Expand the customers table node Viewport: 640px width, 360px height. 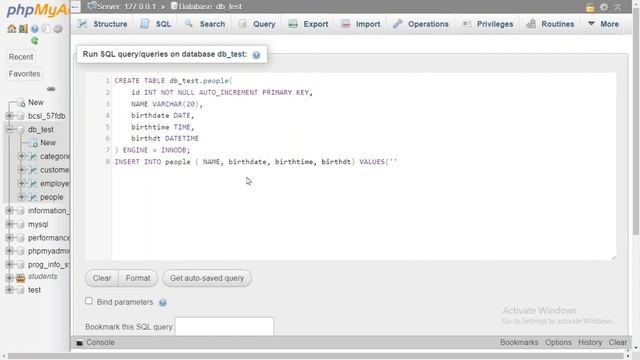(x=22, y=170)
